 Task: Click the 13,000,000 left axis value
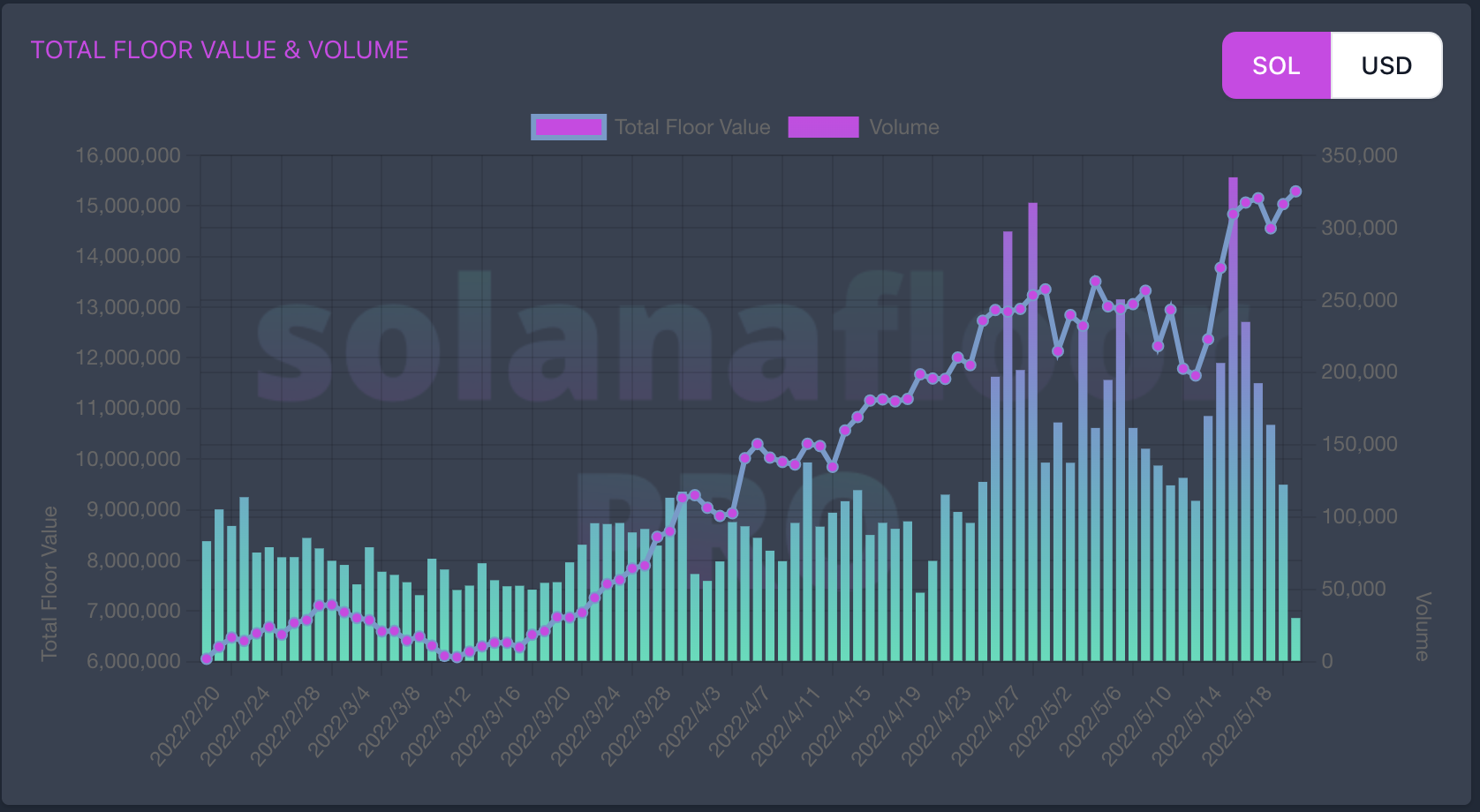pyautogui.click(x=128, y=307)
